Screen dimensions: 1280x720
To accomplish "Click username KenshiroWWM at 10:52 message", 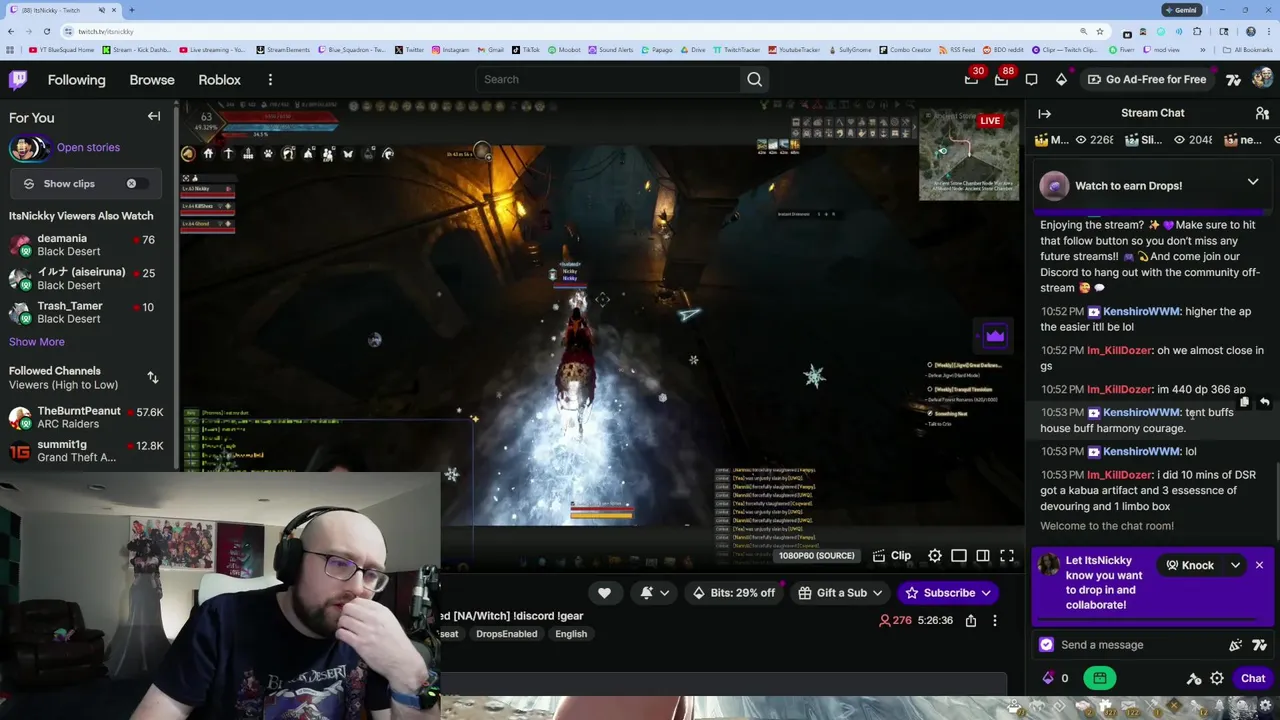I will pyautogui.click(x=1141, y=311).
